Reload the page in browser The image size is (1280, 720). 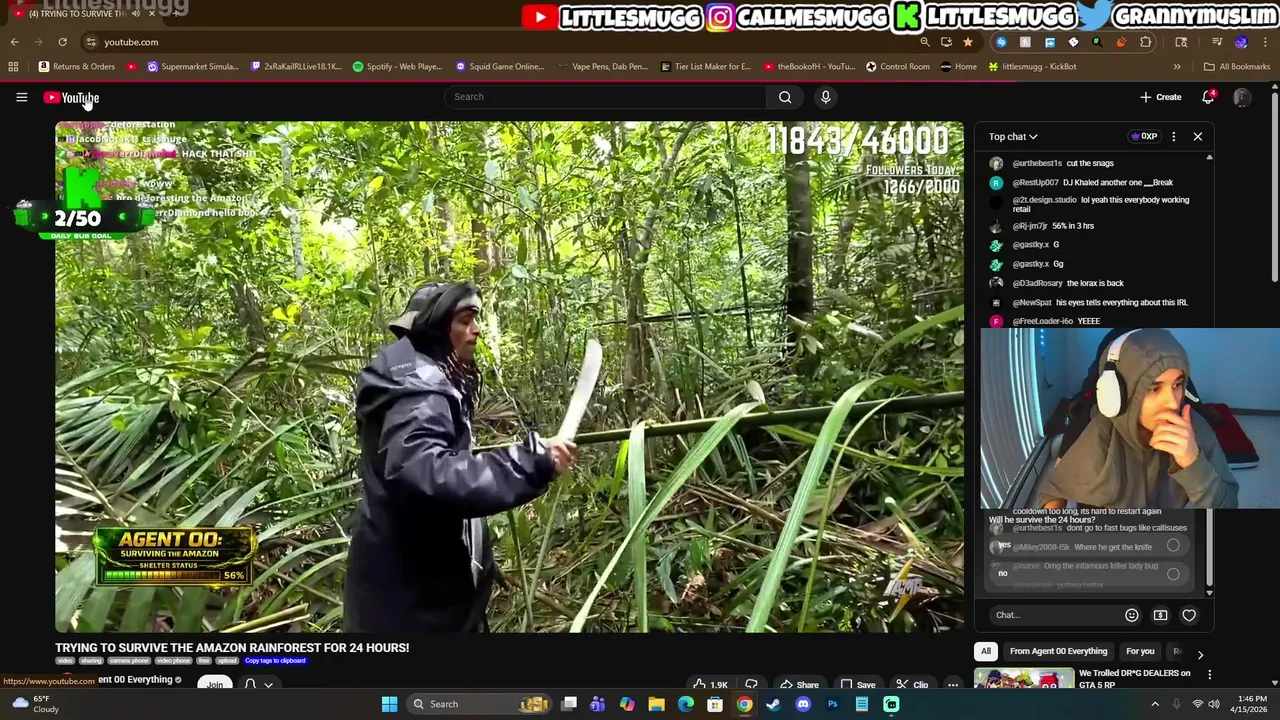(62, 42)
